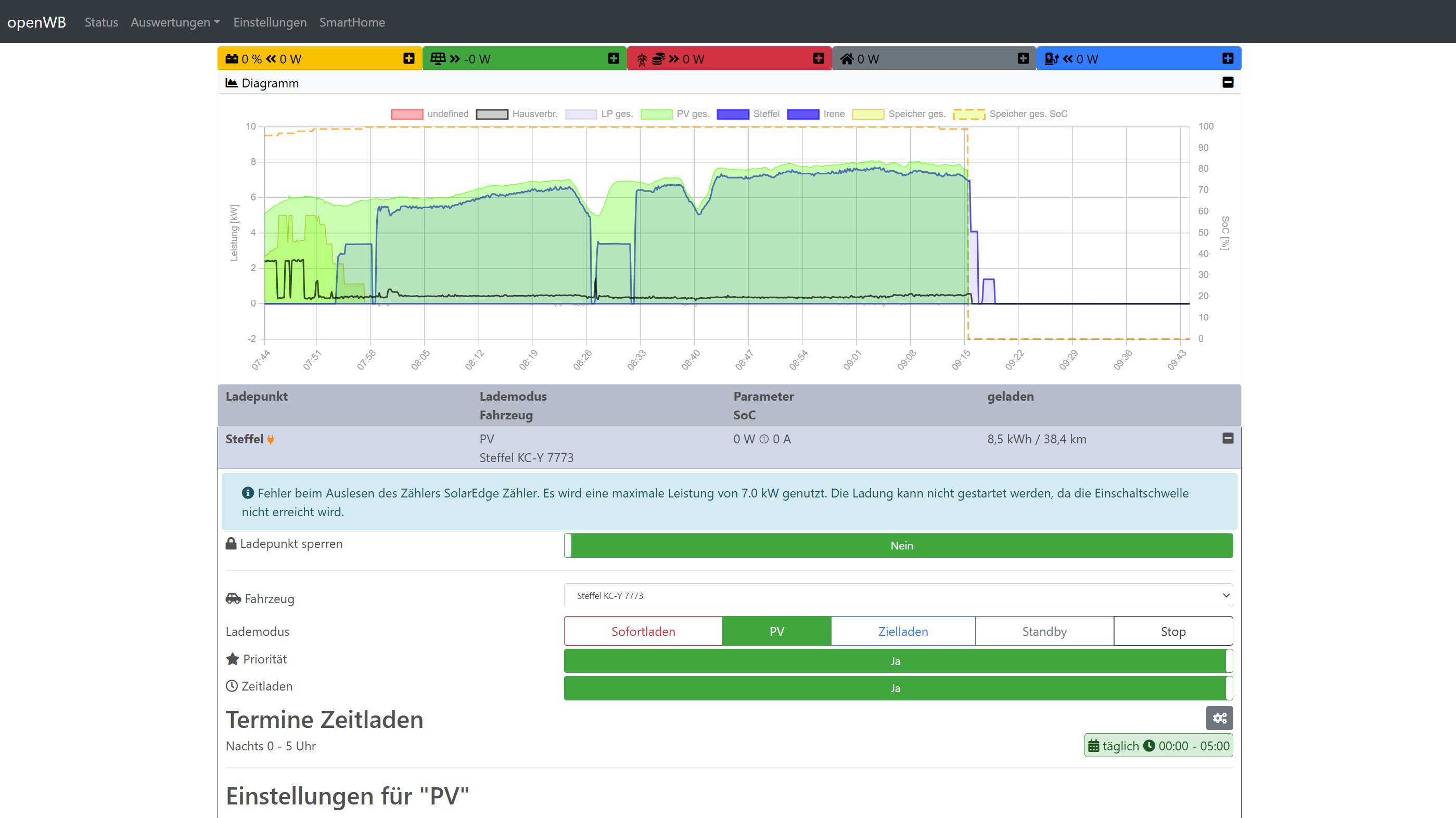Collapse the Steffel charge point row
Screen dimensions: 1456x818
coord(1227,438)
